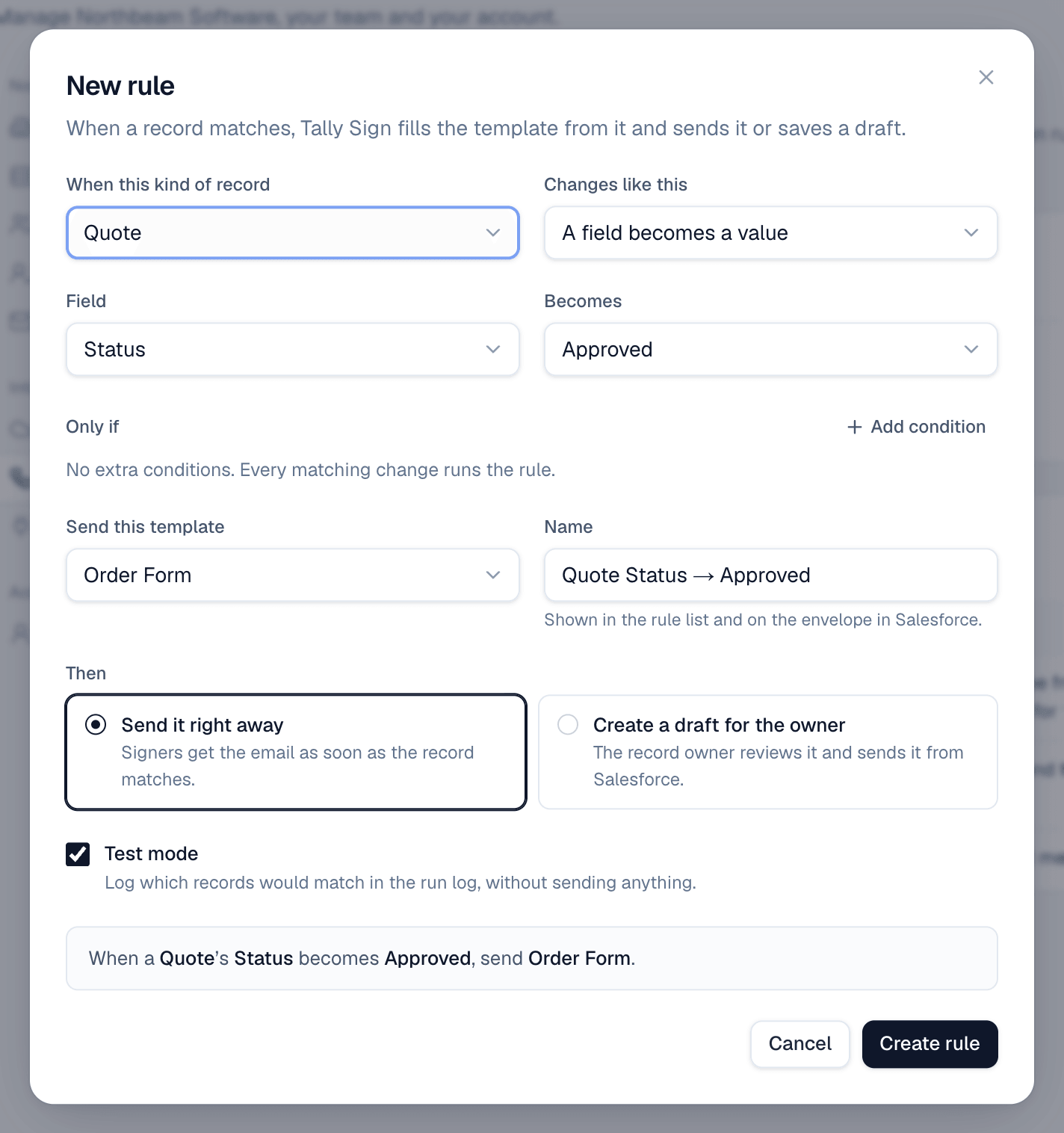Open the Field dropdown showing Status
The image size is (1064, 1133).
(x=293, y=349)
